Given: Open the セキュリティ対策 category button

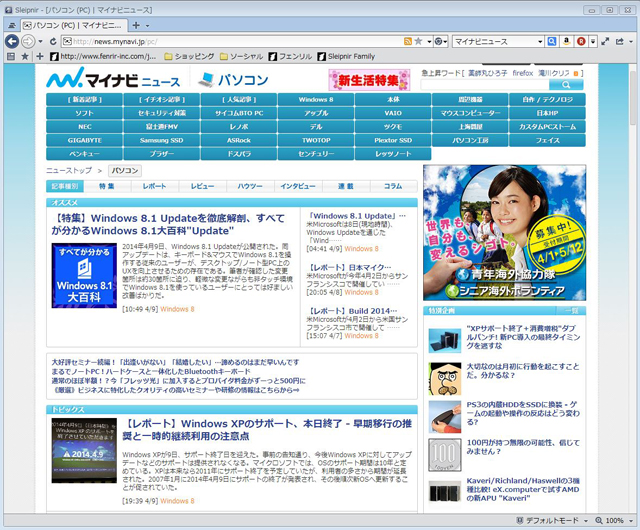Looking at the screenshot, I should pos(162,113).
